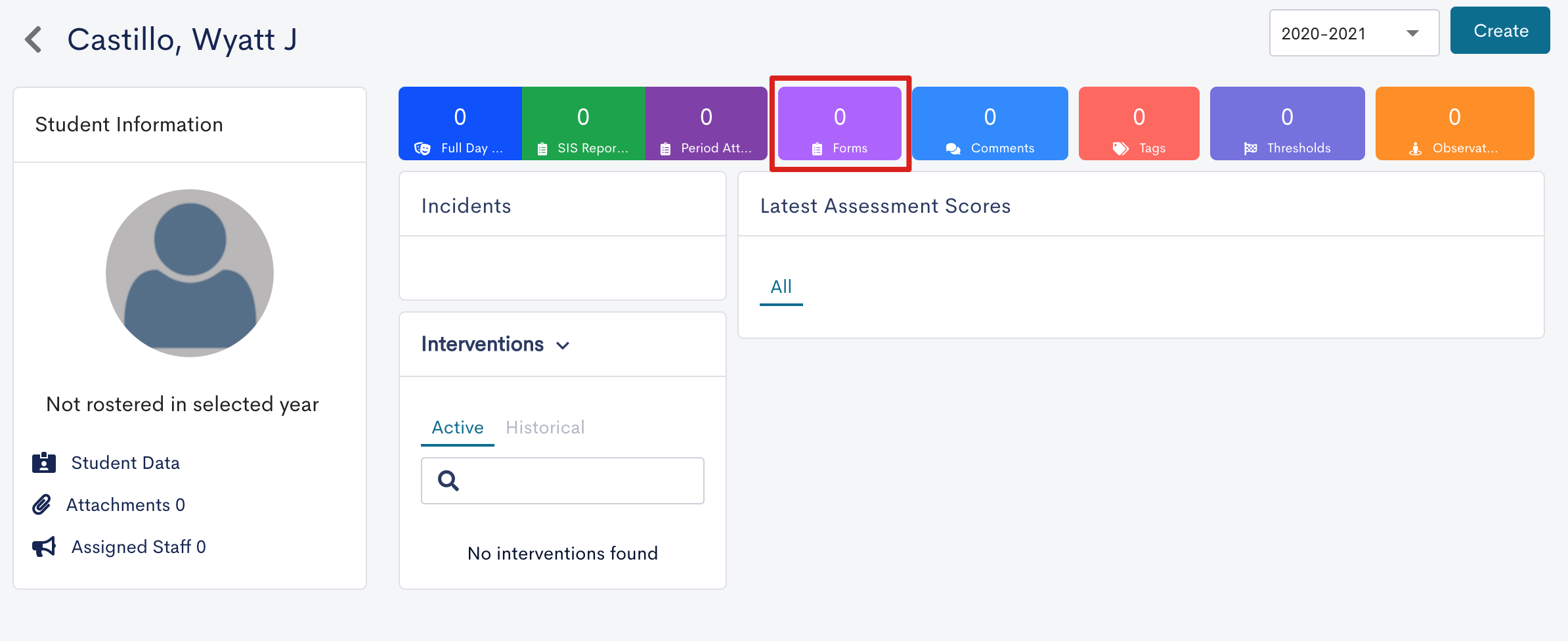The height and width of the screenshot is (641, 1568).
Task: Open the SIS Reports tile
Action: (584, 123)
